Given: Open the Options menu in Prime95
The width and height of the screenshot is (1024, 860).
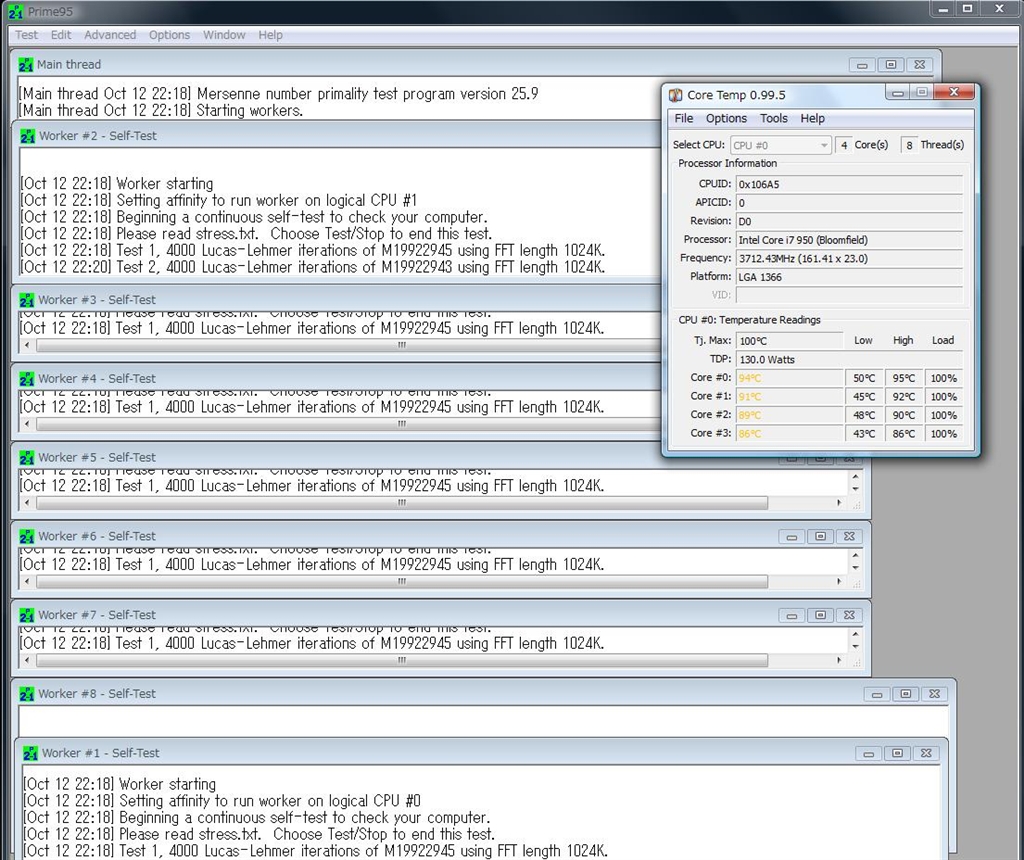Looking at the screenshot, I should [169, 35].
